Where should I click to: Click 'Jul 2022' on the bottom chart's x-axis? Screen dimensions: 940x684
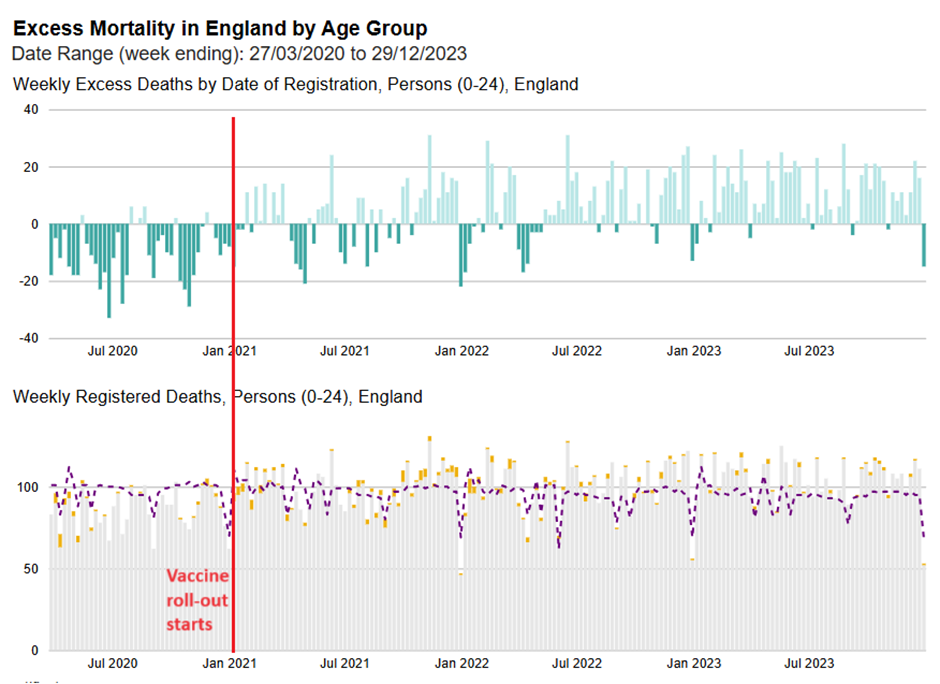577,663
